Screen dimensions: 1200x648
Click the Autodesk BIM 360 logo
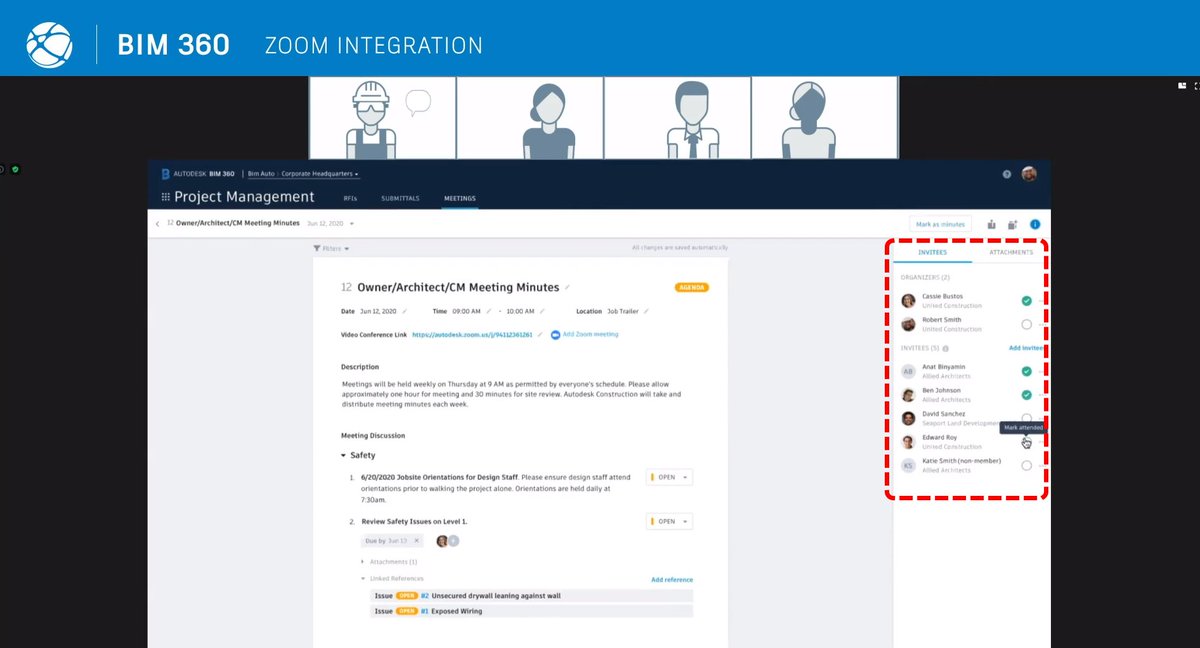click(197, 174)
